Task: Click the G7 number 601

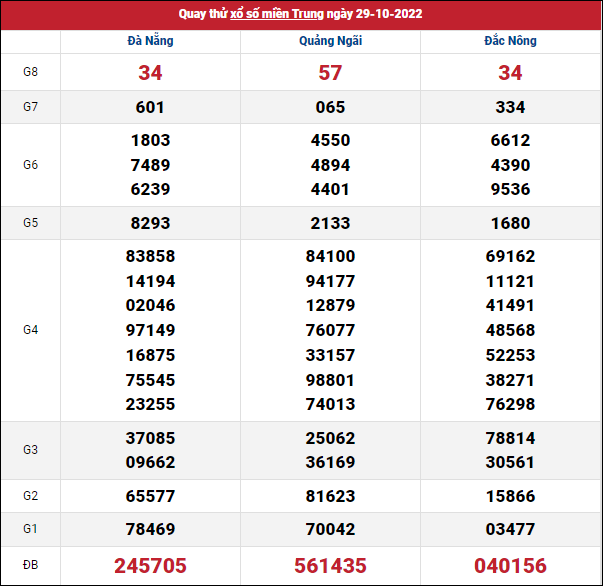Action: click(x=150, y=107)
